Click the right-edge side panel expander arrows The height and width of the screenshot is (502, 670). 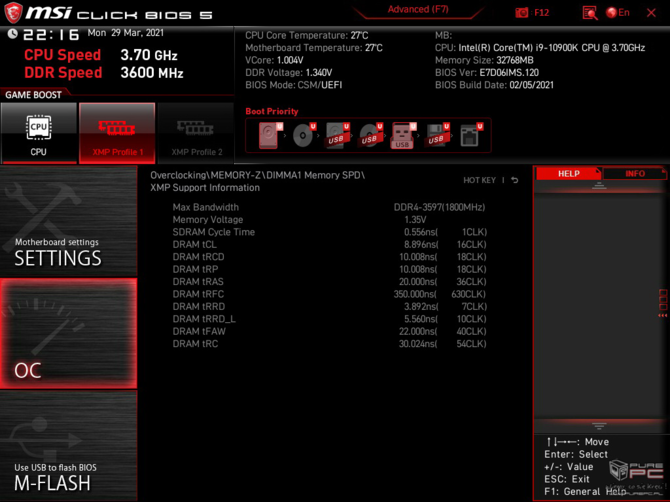click(663, 315)
